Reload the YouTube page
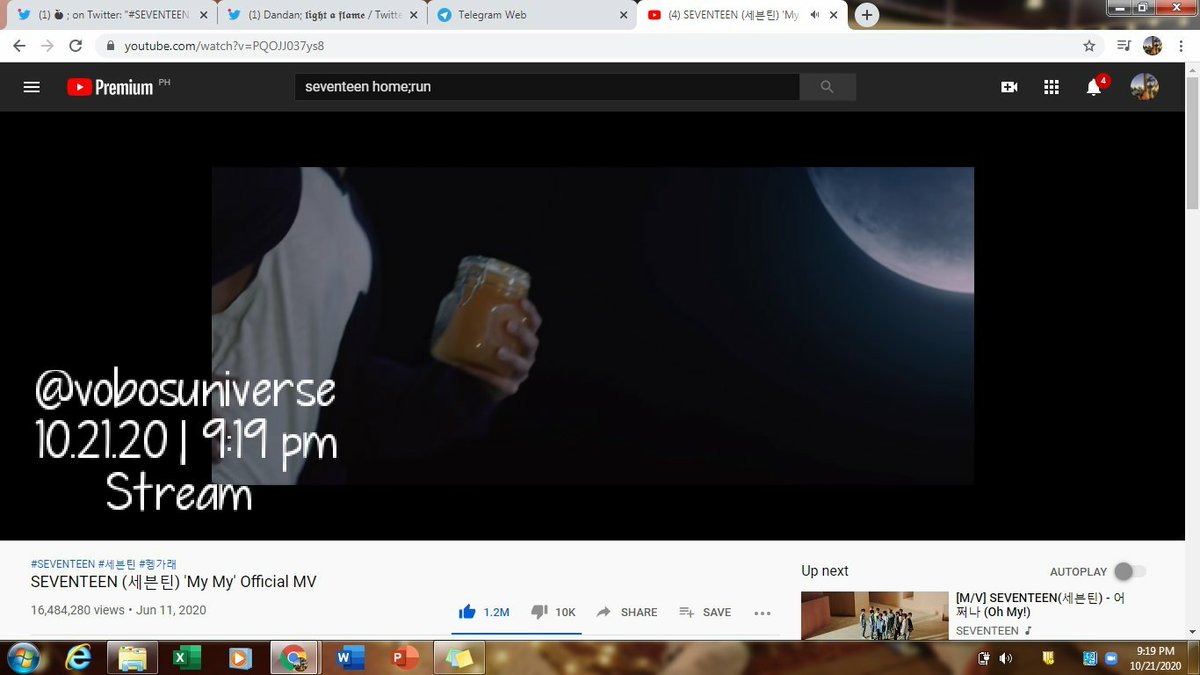The width and height of the screenshot is (1200, 675). pos(75,45)
